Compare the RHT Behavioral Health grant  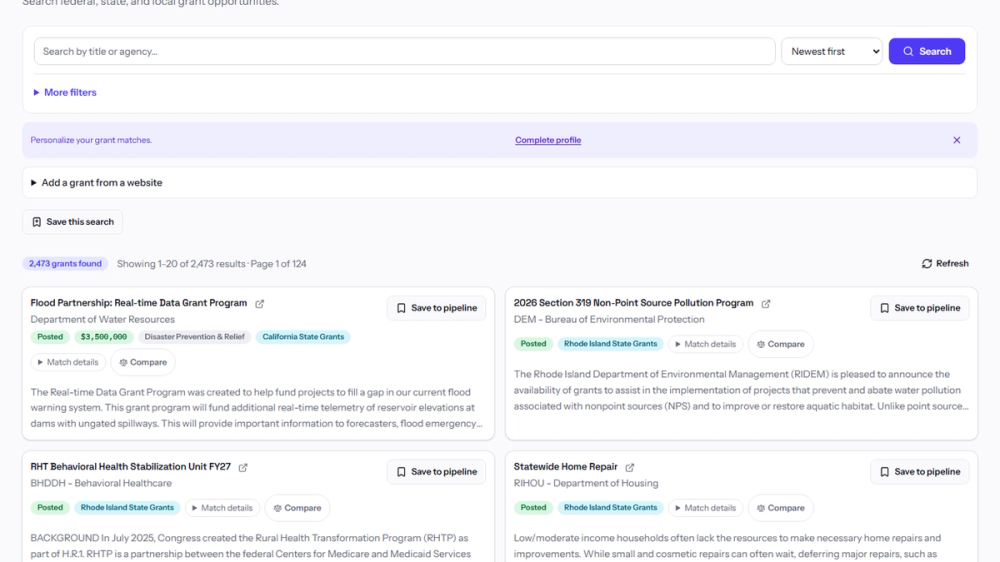[x=297, y=508]
